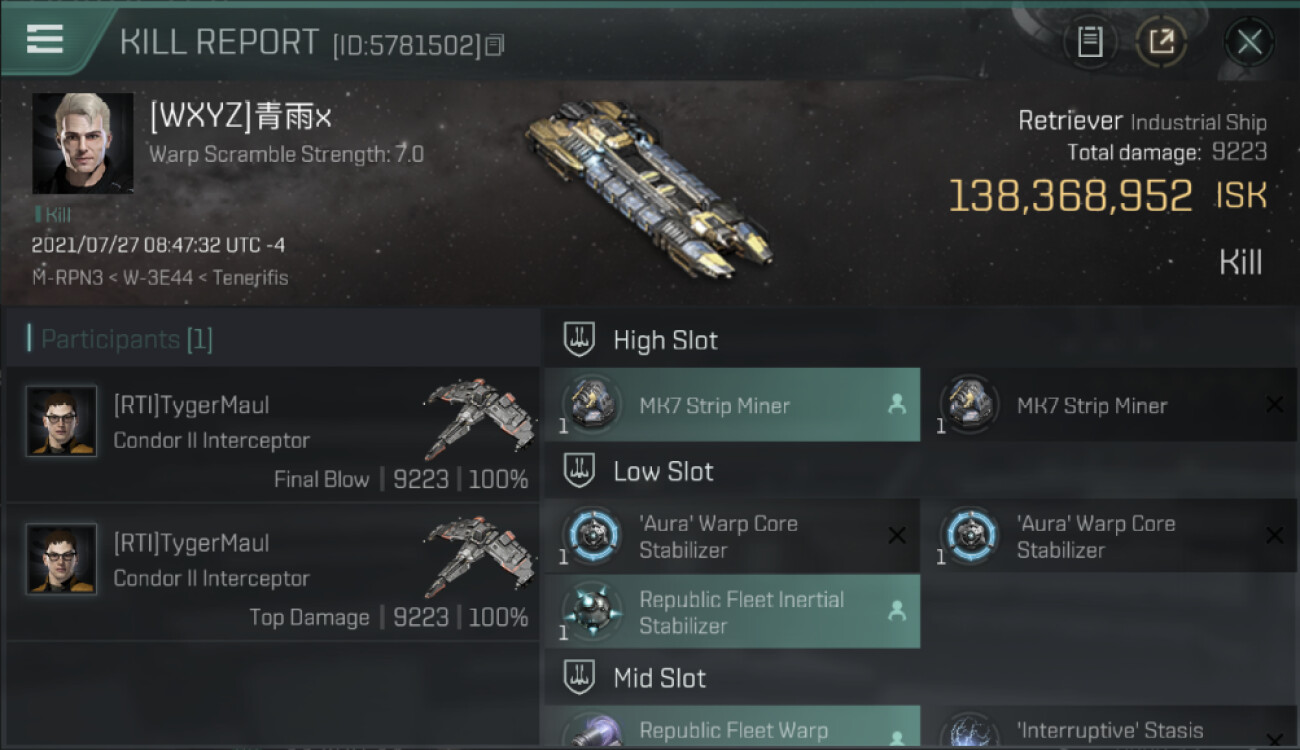
Task: Click the Participants [1] header
Action: pyautogui.click(x=126, y=339)
